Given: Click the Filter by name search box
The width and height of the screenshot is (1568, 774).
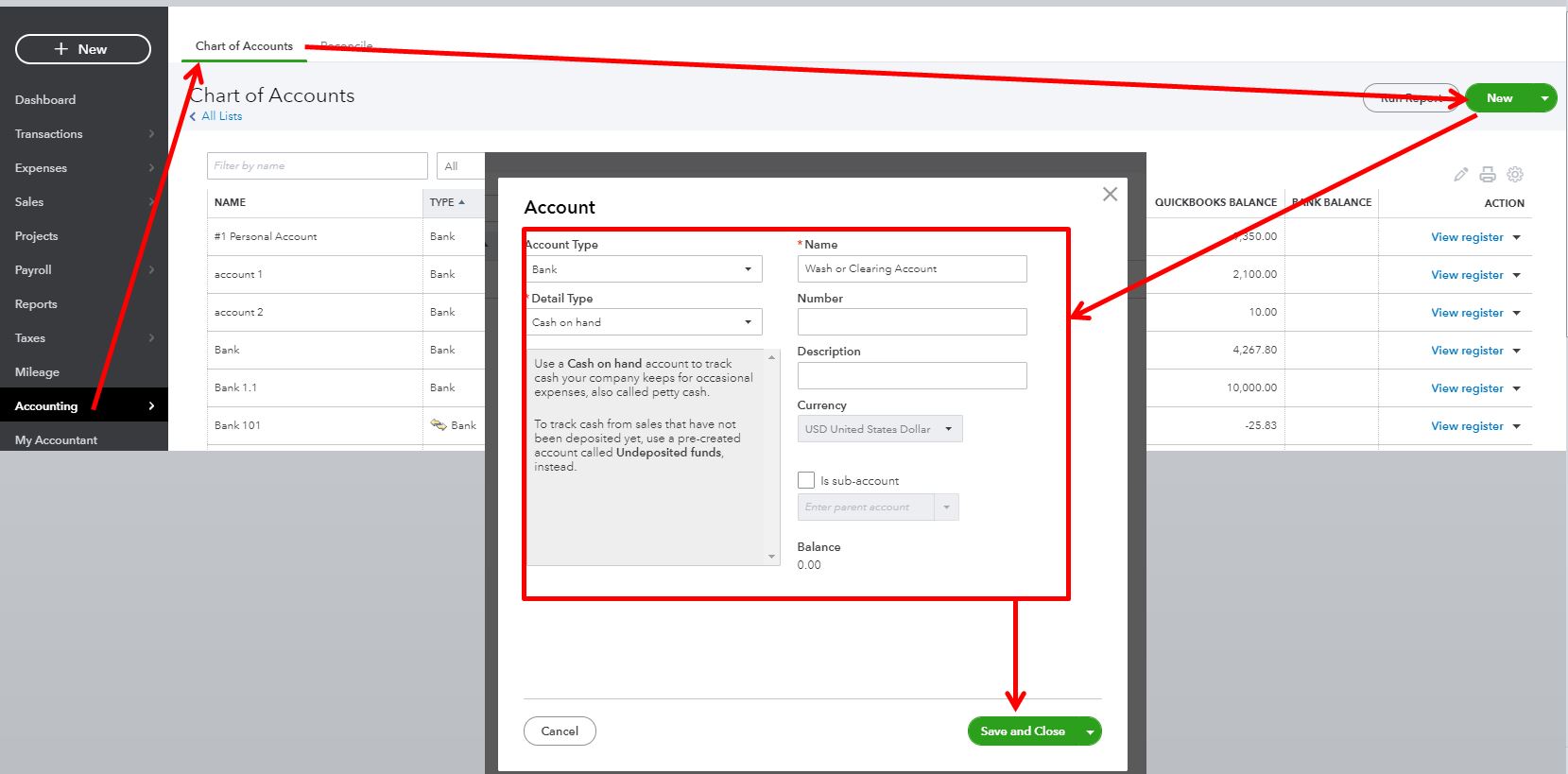Looking at the screenshot, I should tap(318, 165).
